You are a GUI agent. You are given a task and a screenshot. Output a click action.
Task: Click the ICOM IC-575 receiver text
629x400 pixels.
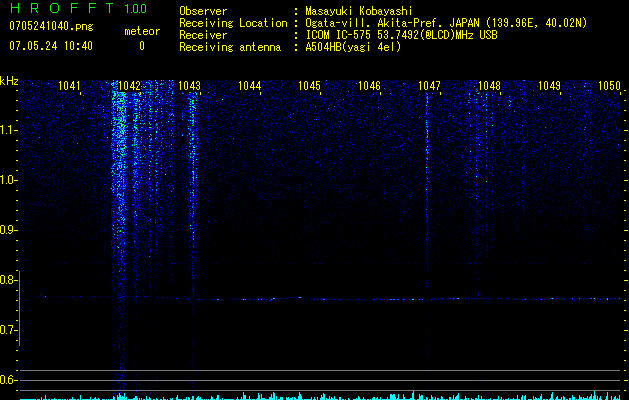[x=401, y=35]
